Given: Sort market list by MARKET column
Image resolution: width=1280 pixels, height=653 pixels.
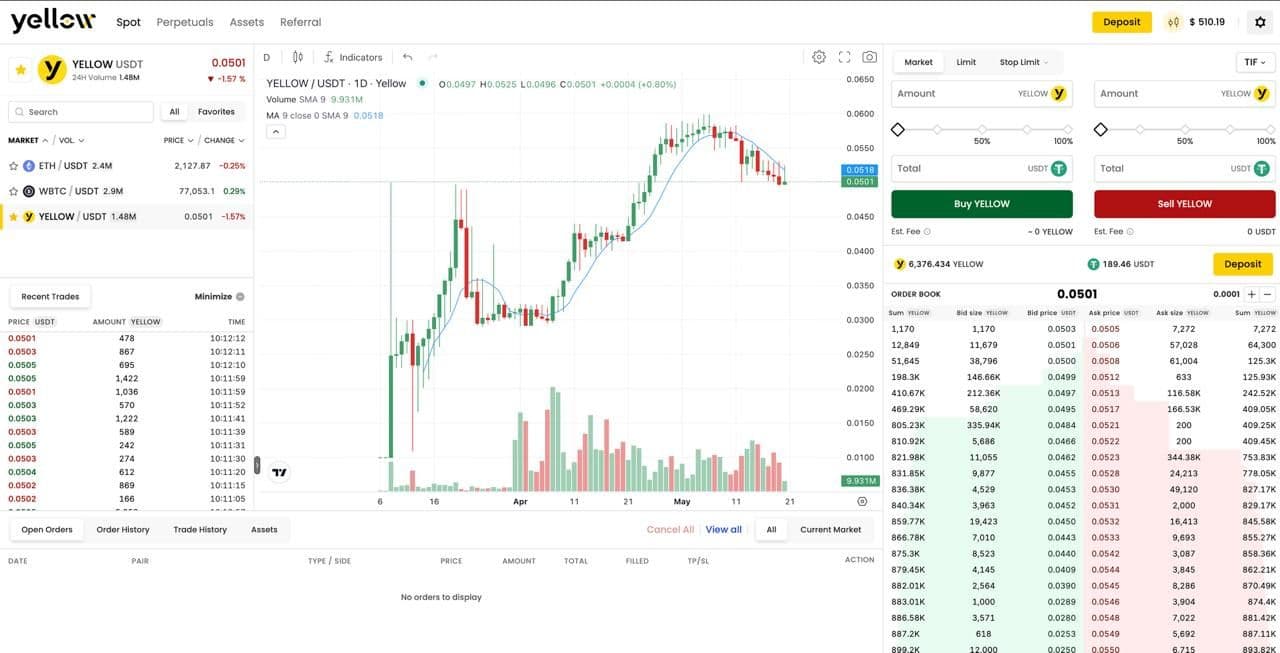Looking at the screenshot, I should pyautogui.click(x=27, y=140).
